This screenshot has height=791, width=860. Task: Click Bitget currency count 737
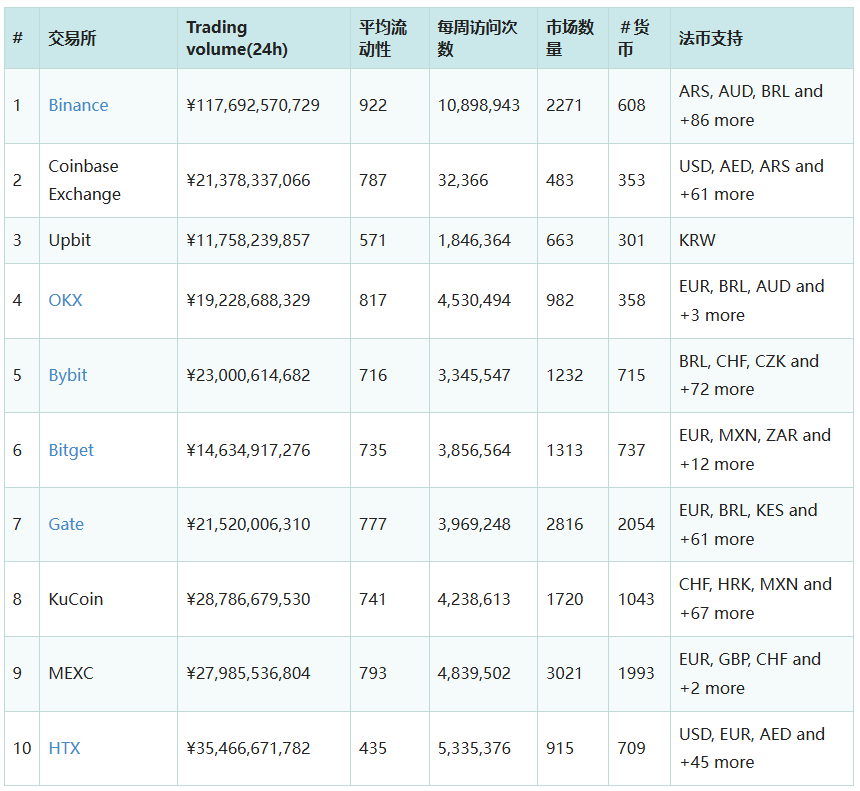click(632, 450)
